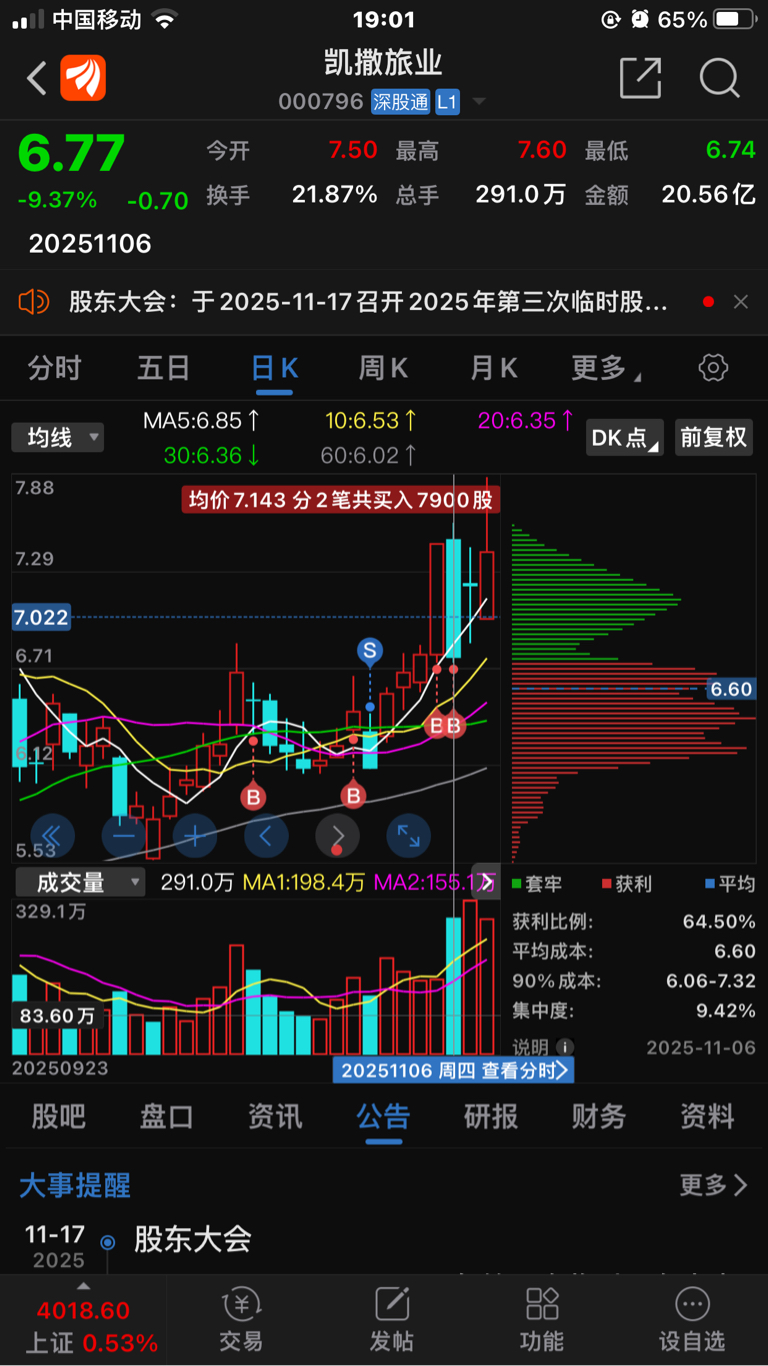Tap the 集中度 9.42% row
This screenshot has width=768, height=1366.
634,1011
